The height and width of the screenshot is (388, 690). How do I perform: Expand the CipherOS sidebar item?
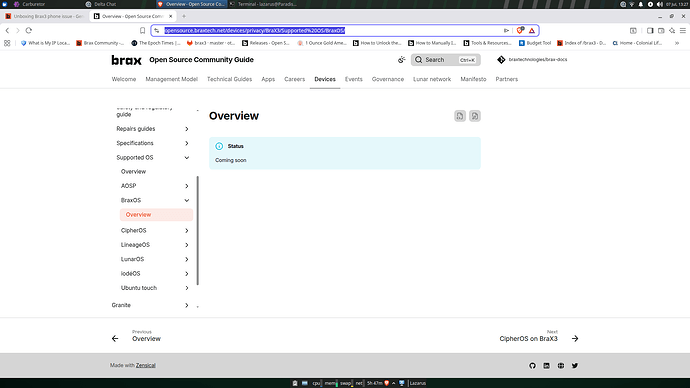187,231
